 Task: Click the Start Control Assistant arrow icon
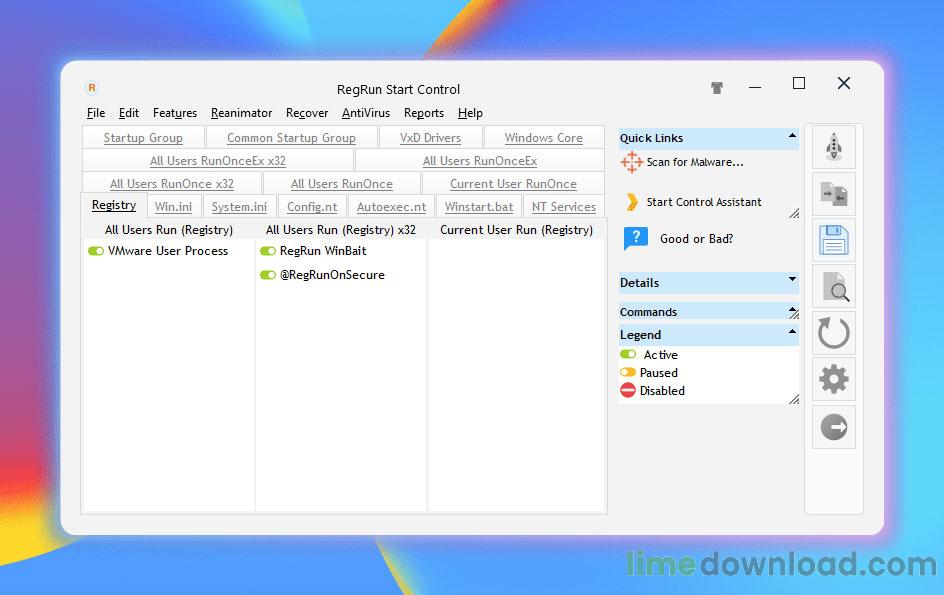[631, 201]
